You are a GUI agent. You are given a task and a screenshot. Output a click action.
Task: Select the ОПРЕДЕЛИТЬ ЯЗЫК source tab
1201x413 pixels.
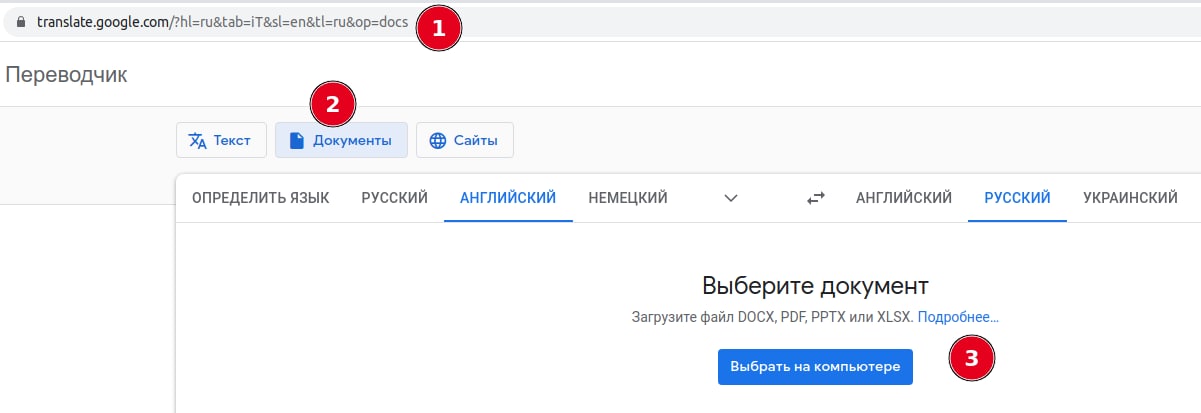[x=260, y=198]
